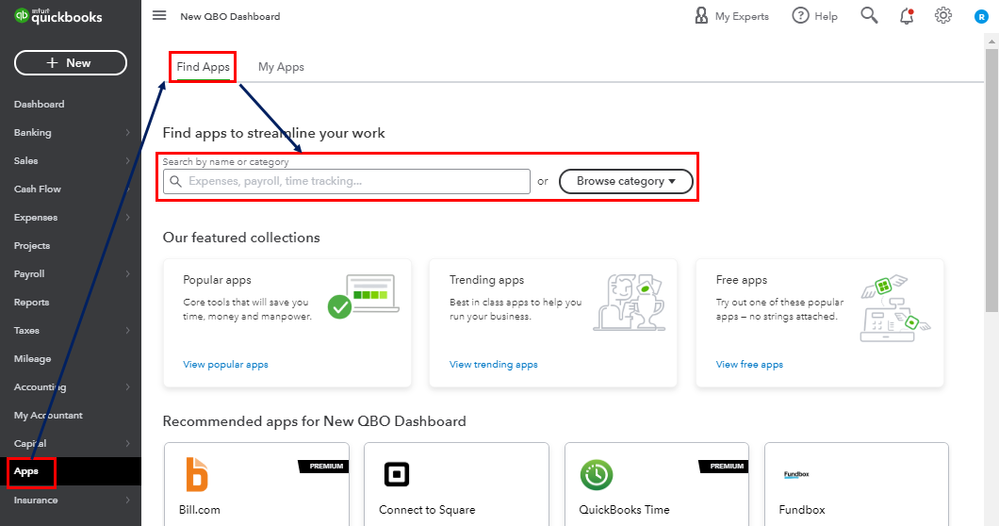Screen dimensions: 999x526
Task: Click the Bill.com app icon
Action: pos(197,474)
